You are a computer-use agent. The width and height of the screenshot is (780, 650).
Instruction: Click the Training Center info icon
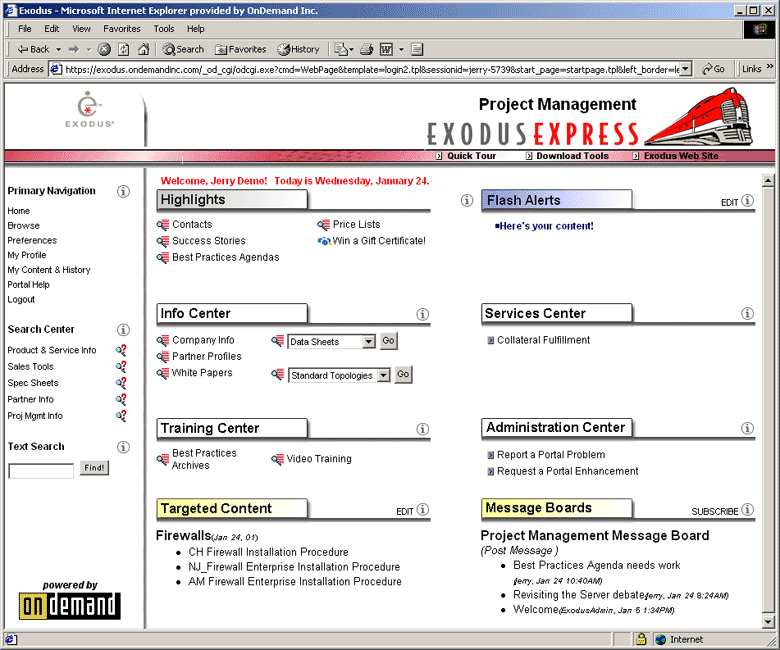click(422, 429)
